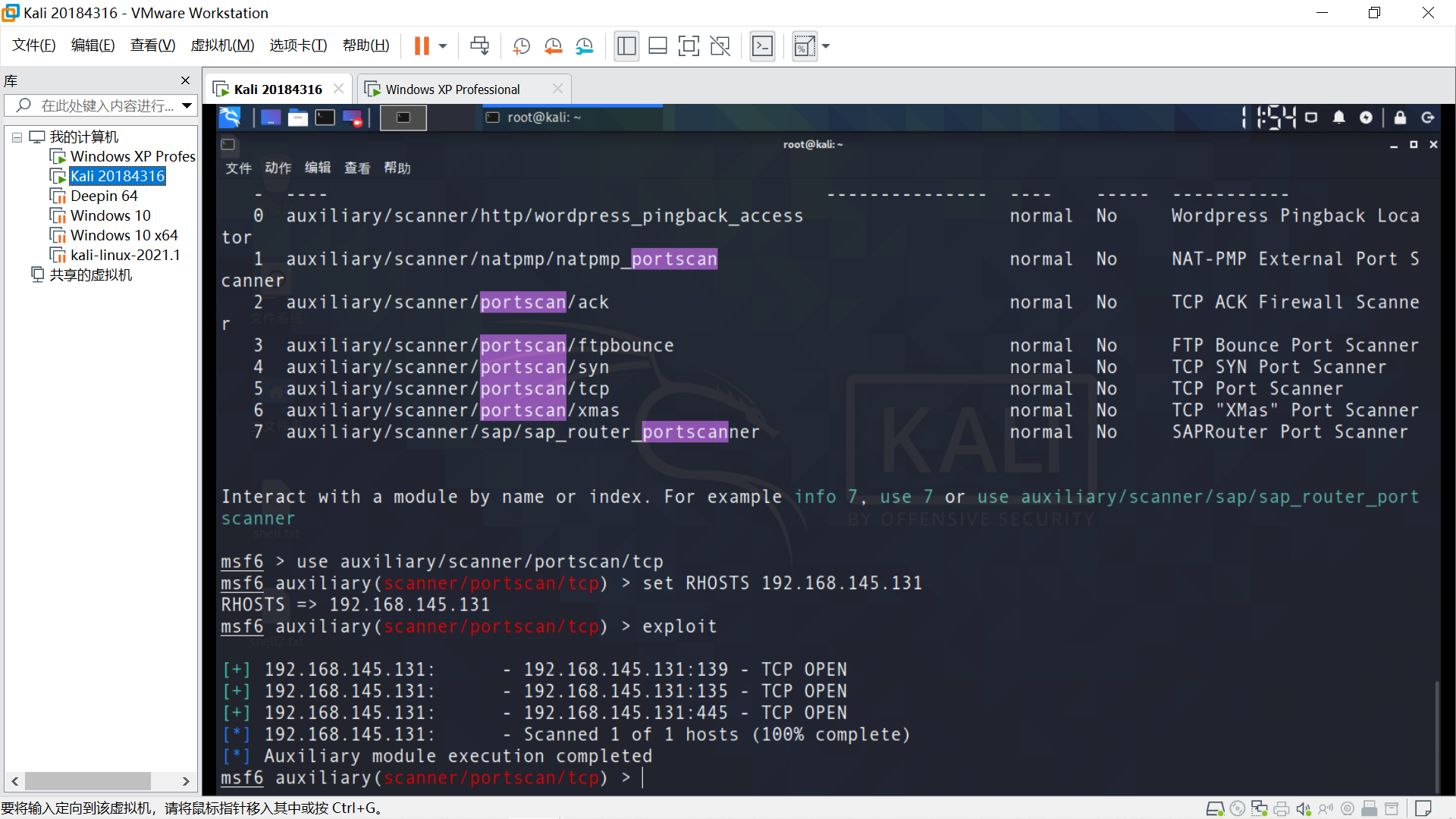Click the Kali notification bell icon
This screenshot has width=1456, height=819.
(1338, 118)
